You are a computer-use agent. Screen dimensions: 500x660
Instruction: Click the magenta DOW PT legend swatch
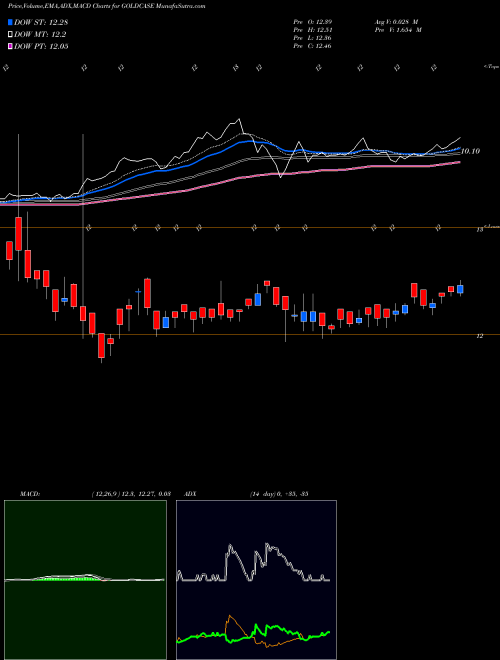10,46
